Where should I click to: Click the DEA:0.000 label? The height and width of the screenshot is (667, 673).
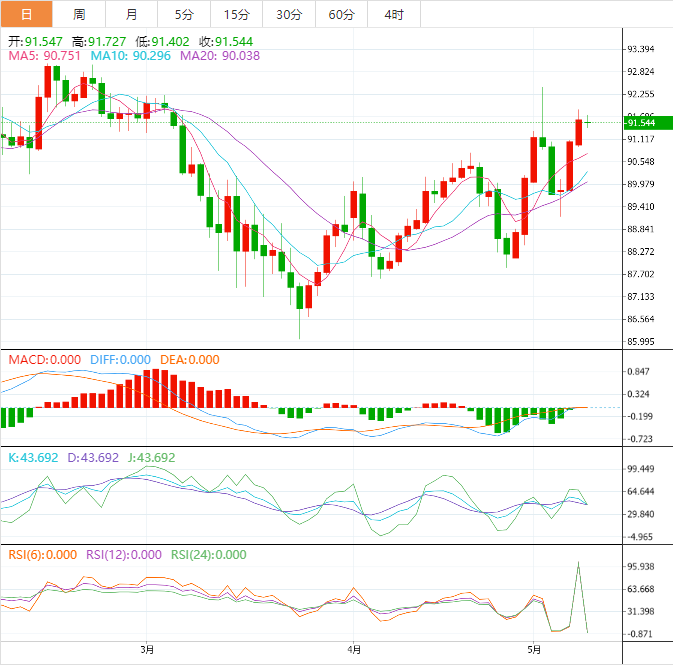pyautogui.click(x=190, y=360)
